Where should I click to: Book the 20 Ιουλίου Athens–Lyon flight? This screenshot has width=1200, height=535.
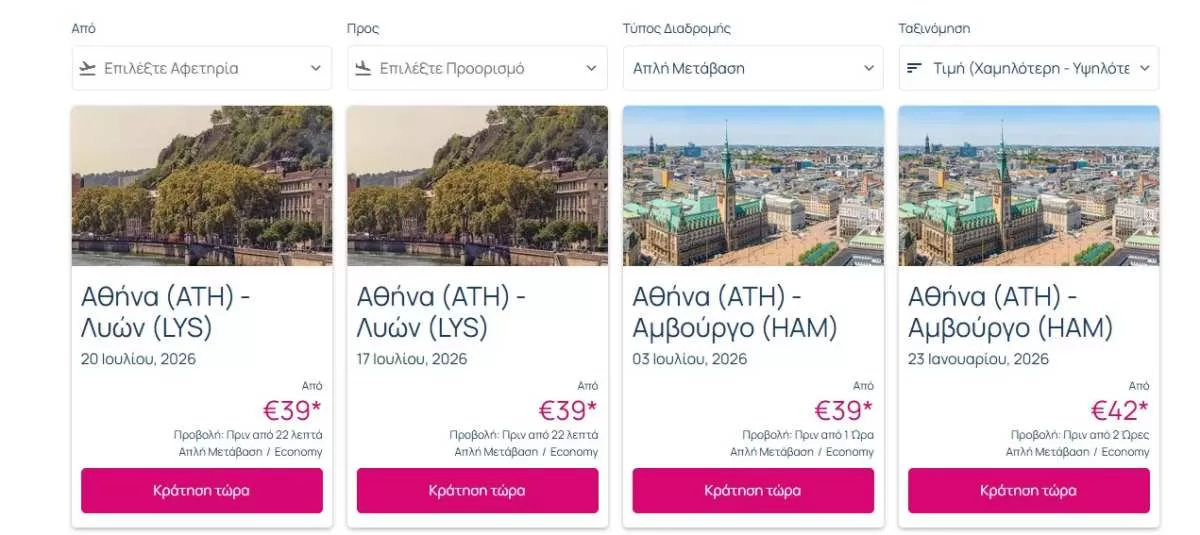(x=202, y=491)
